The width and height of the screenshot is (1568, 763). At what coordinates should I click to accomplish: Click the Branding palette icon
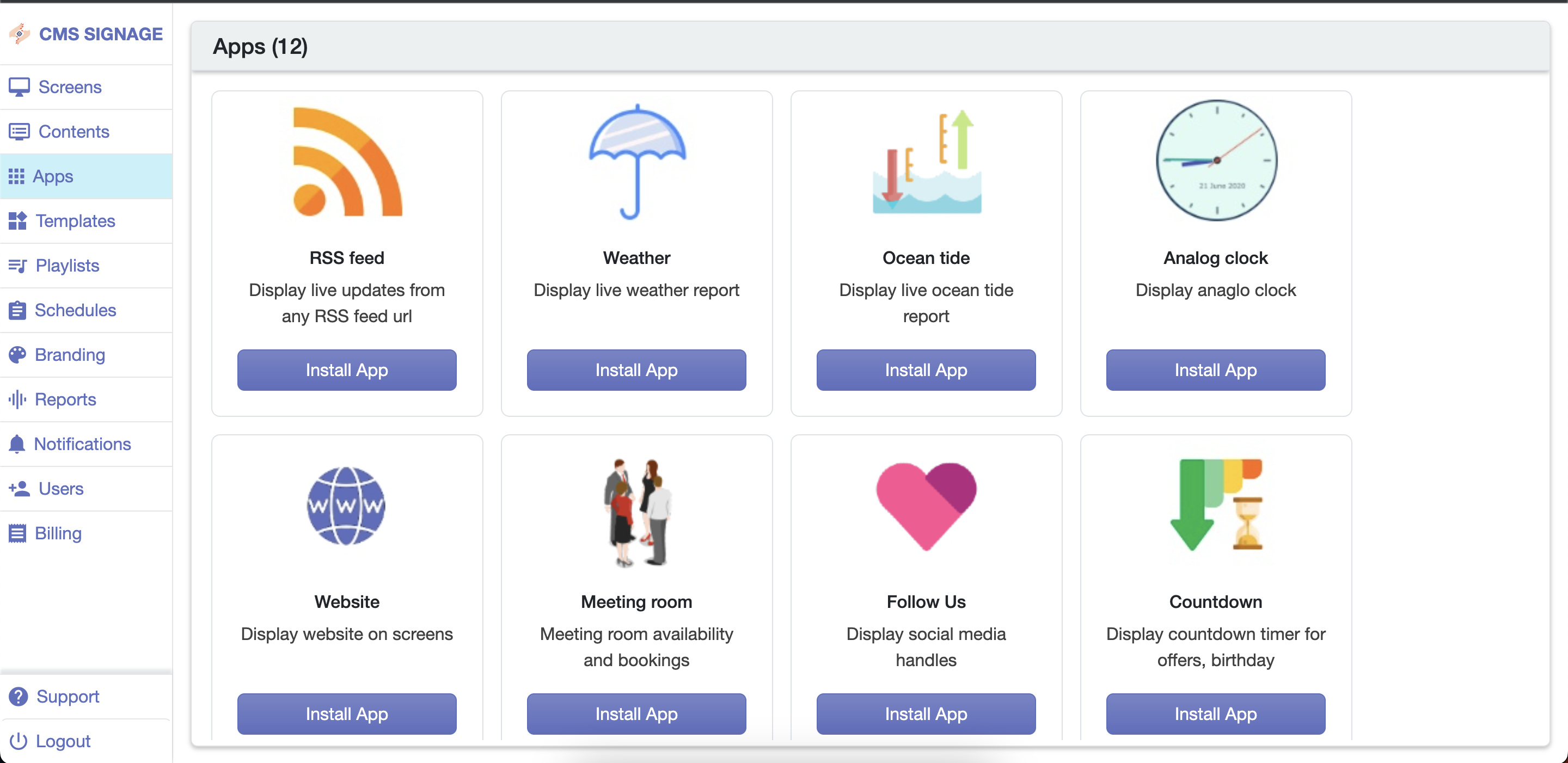(x=17, y=355)
